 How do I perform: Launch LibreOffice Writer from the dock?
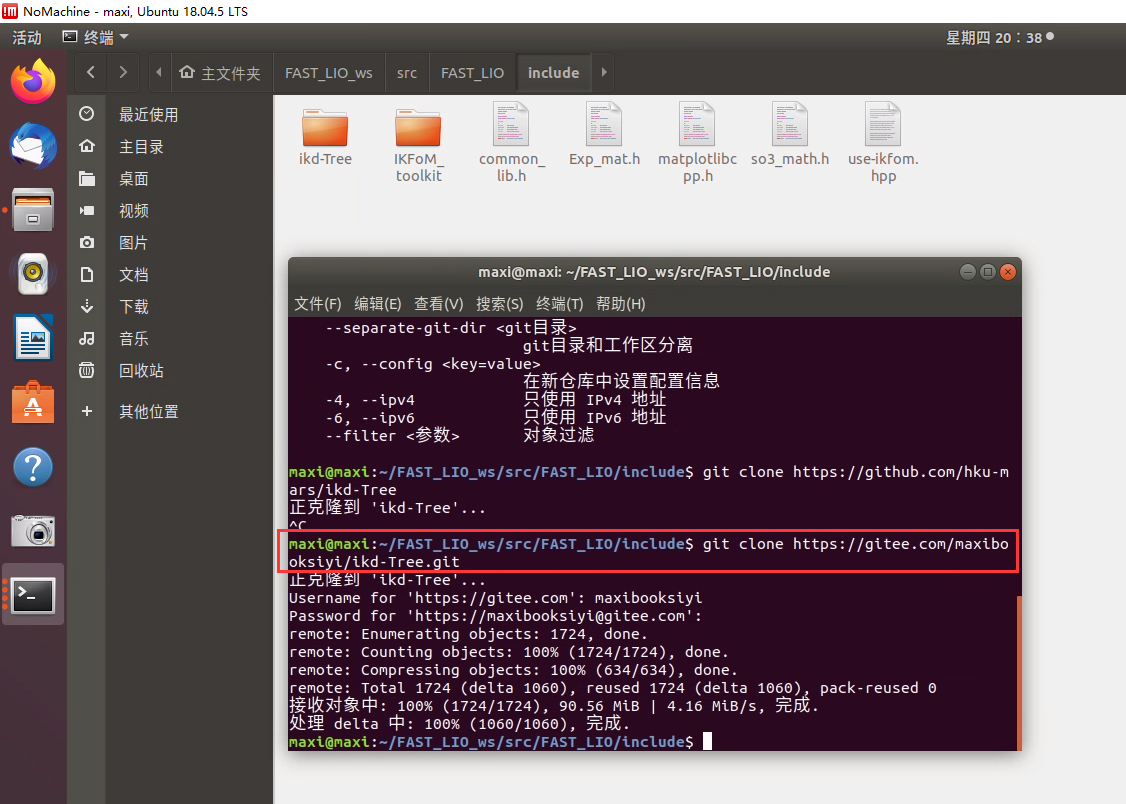[33, 337]
